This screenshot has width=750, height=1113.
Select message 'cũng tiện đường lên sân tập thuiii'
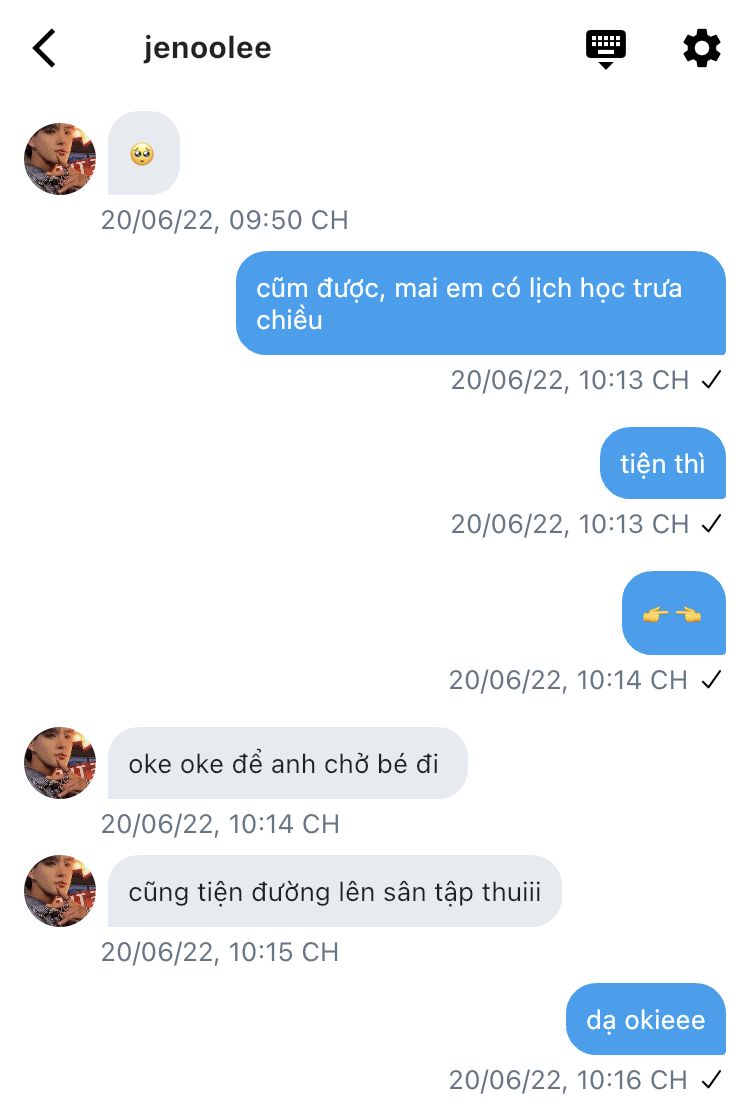point(334,891)
